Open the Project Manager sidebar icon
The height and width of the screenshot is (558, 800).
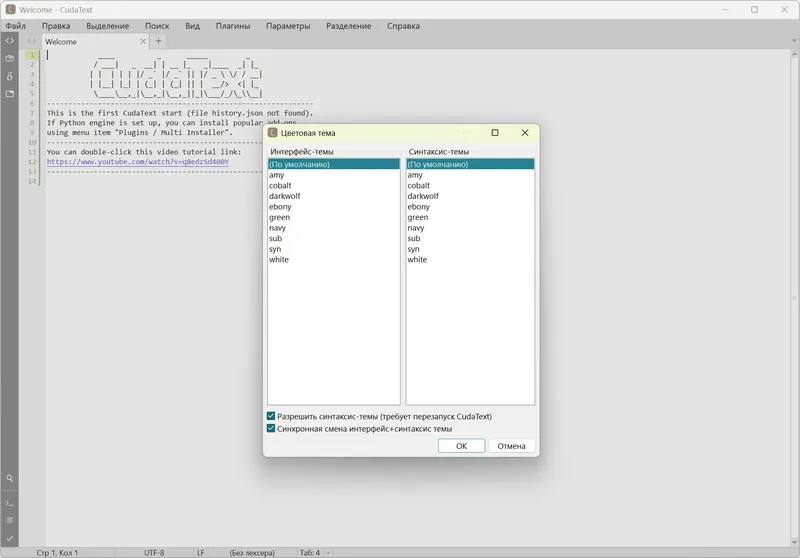point(10,59)
